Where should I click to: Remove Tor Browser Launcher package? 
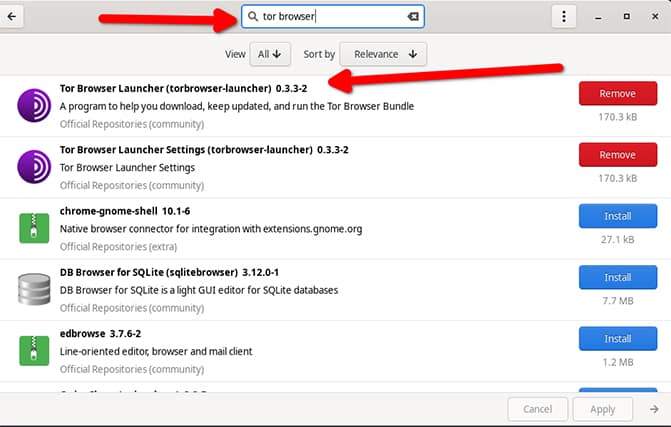click(618, 93)
